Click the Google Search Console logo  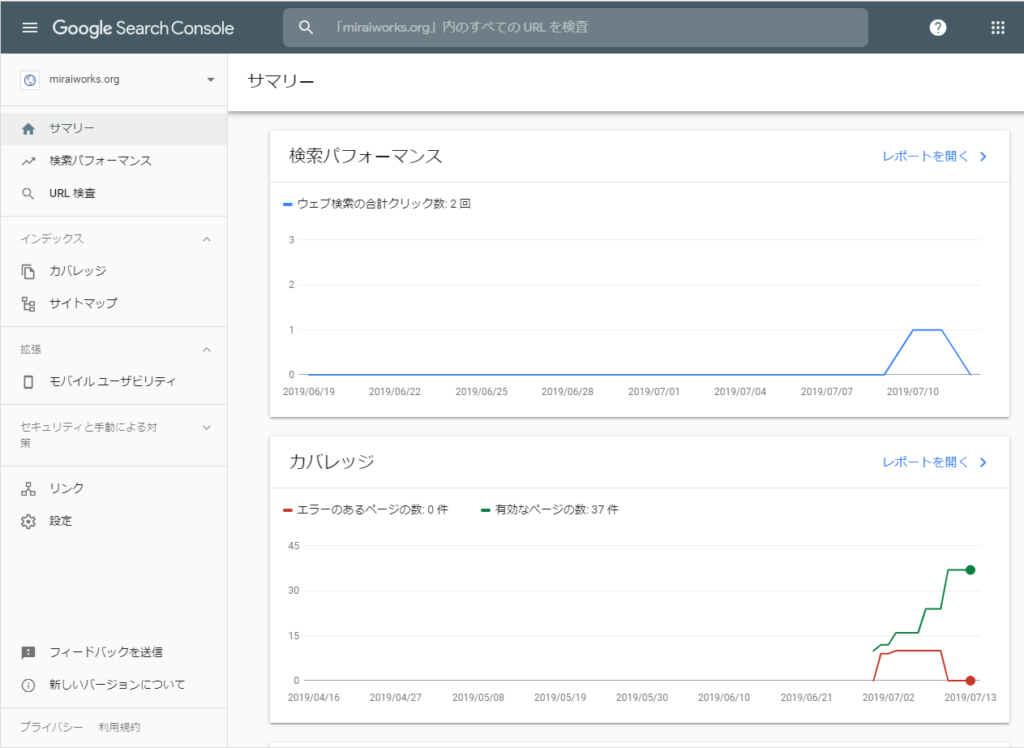point(143,28)
